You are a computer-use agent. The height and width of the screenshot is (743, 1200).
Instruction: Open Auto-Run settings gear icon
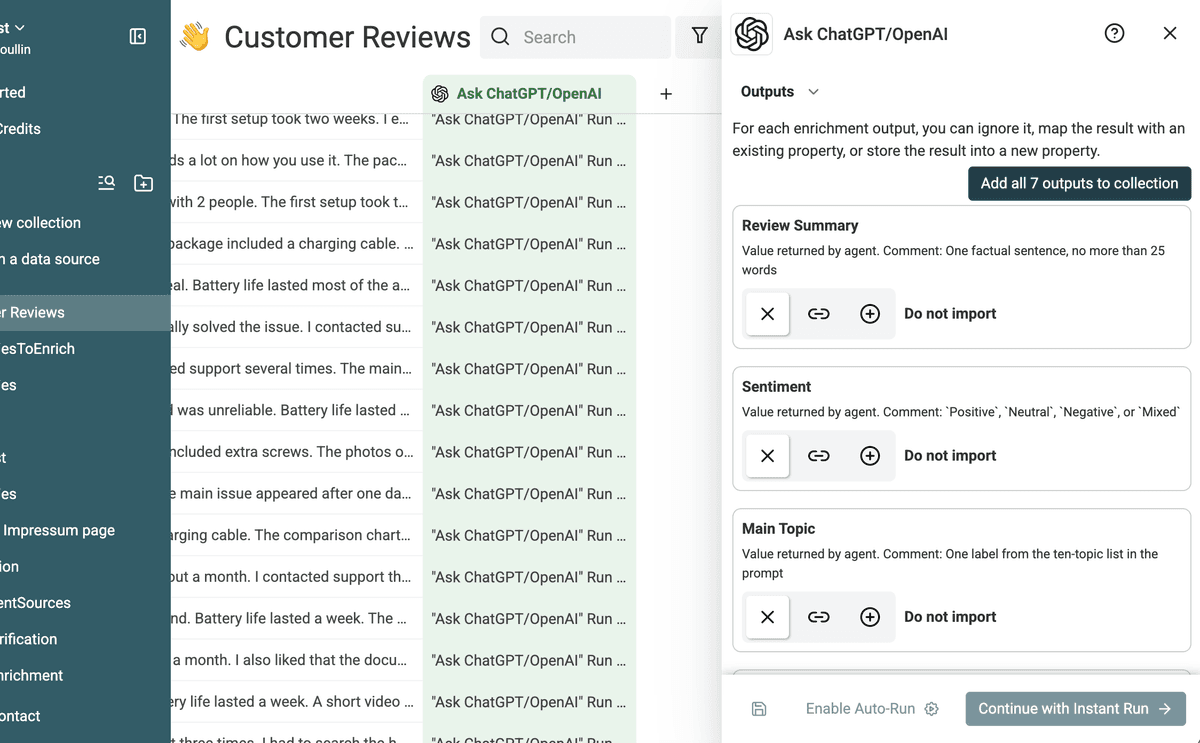(932, 709)
